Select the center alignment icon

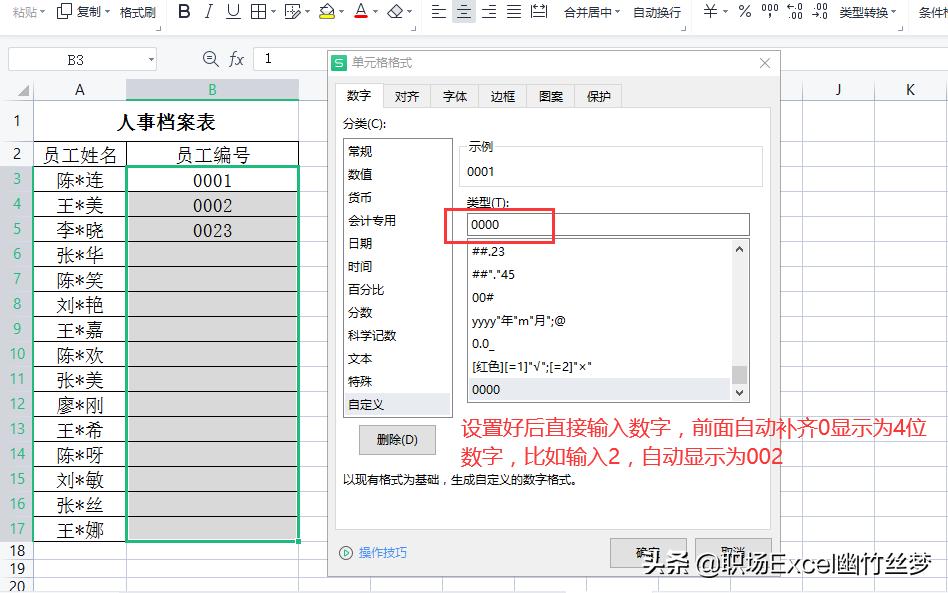[463, 13]
